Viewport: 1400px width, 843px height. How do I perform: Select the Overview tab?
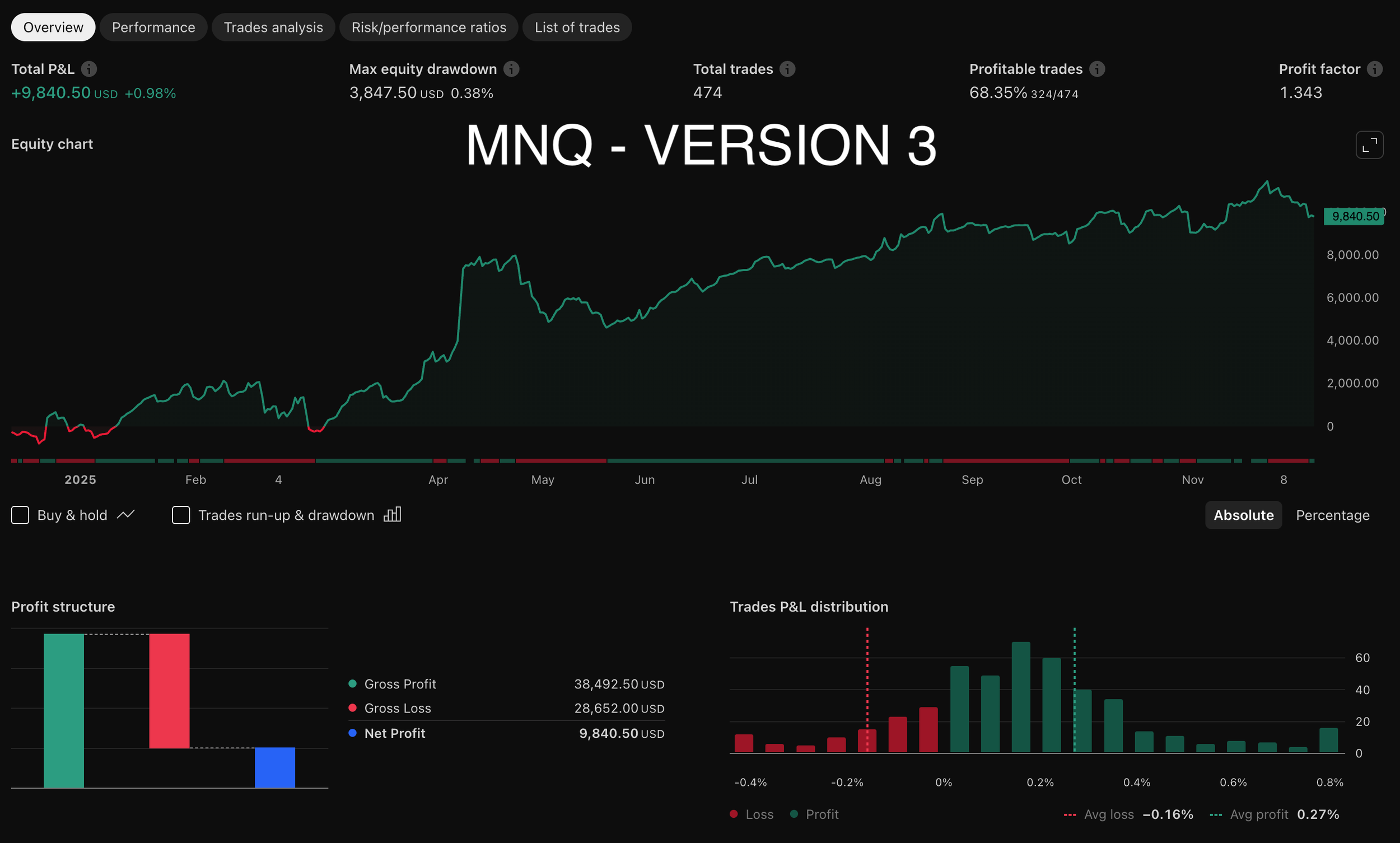click(52, 27)
